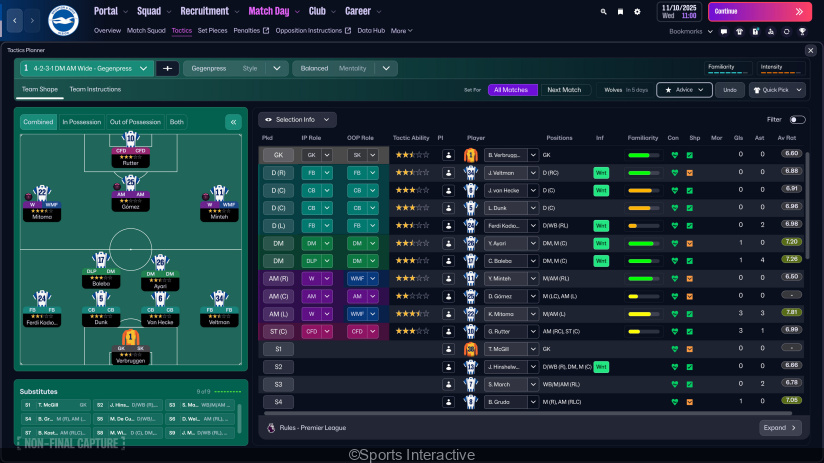Select the Out of Possession pitch view
This screenshot has height=463, width=824.
pyautogui.click(x=135, y=122)
